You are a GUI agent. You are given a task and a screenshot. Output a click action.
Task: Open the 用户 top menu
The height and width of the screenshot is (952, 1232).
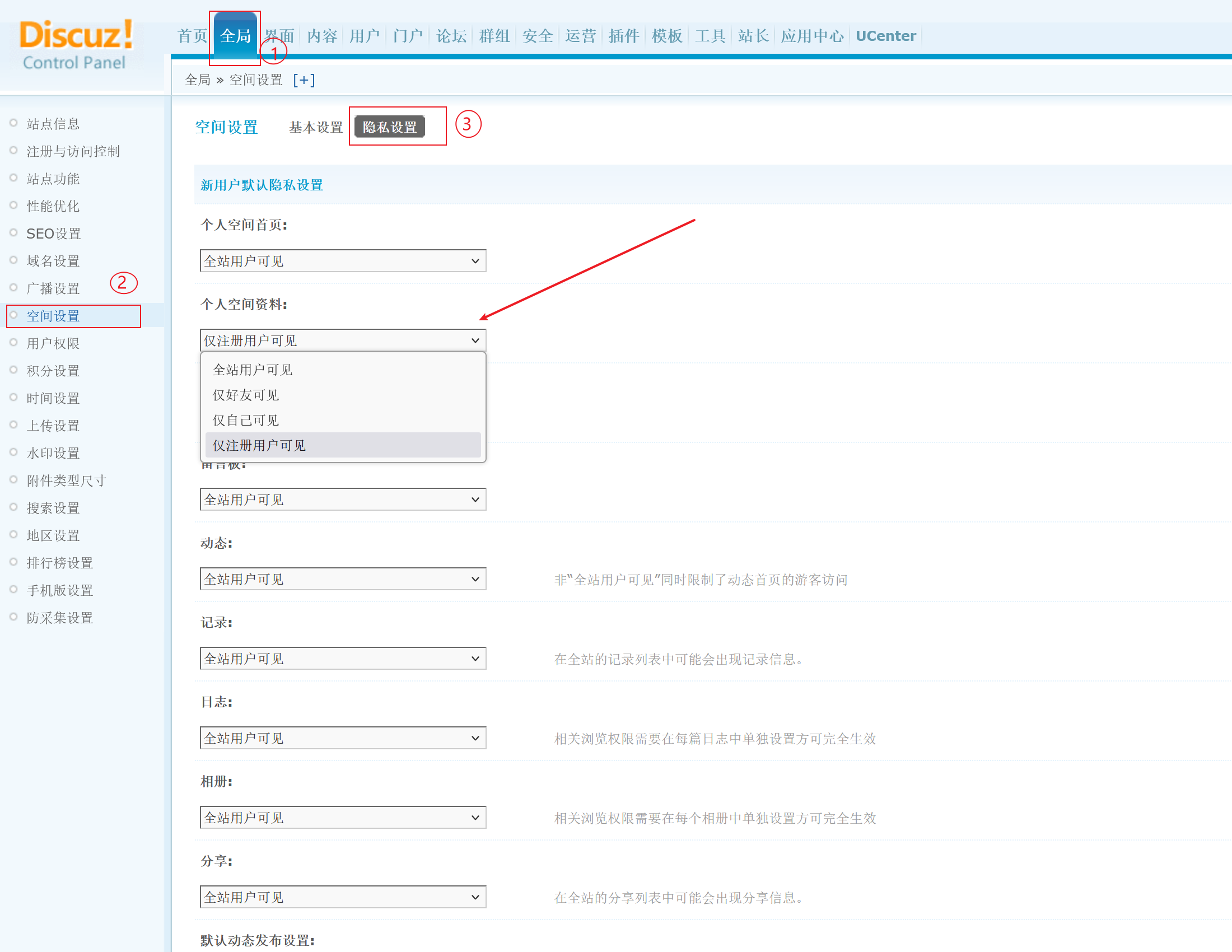click(x=365, y=36)
